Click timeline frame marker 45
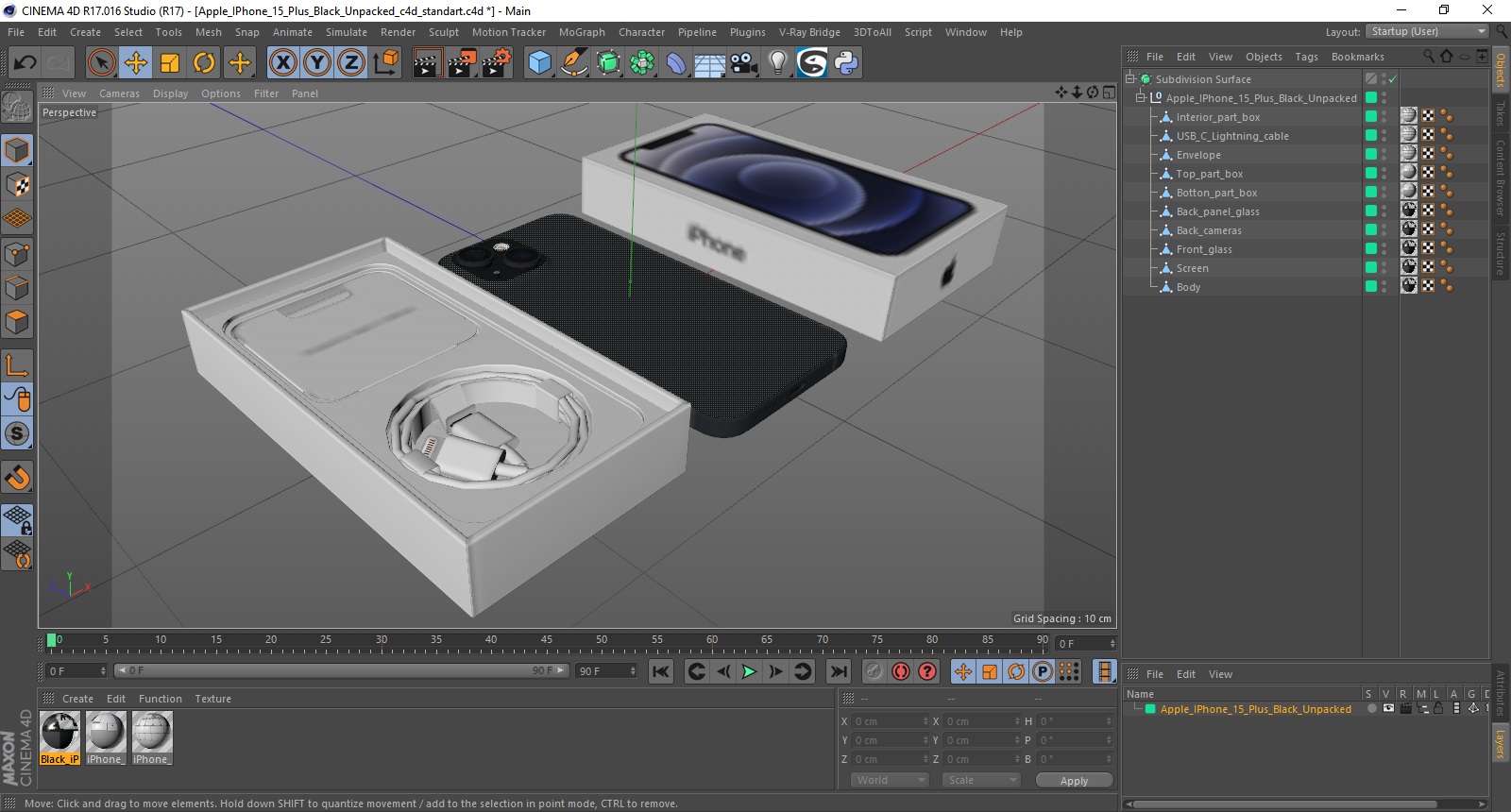The width and height of the screenshot is (1511, 812). 547,640
